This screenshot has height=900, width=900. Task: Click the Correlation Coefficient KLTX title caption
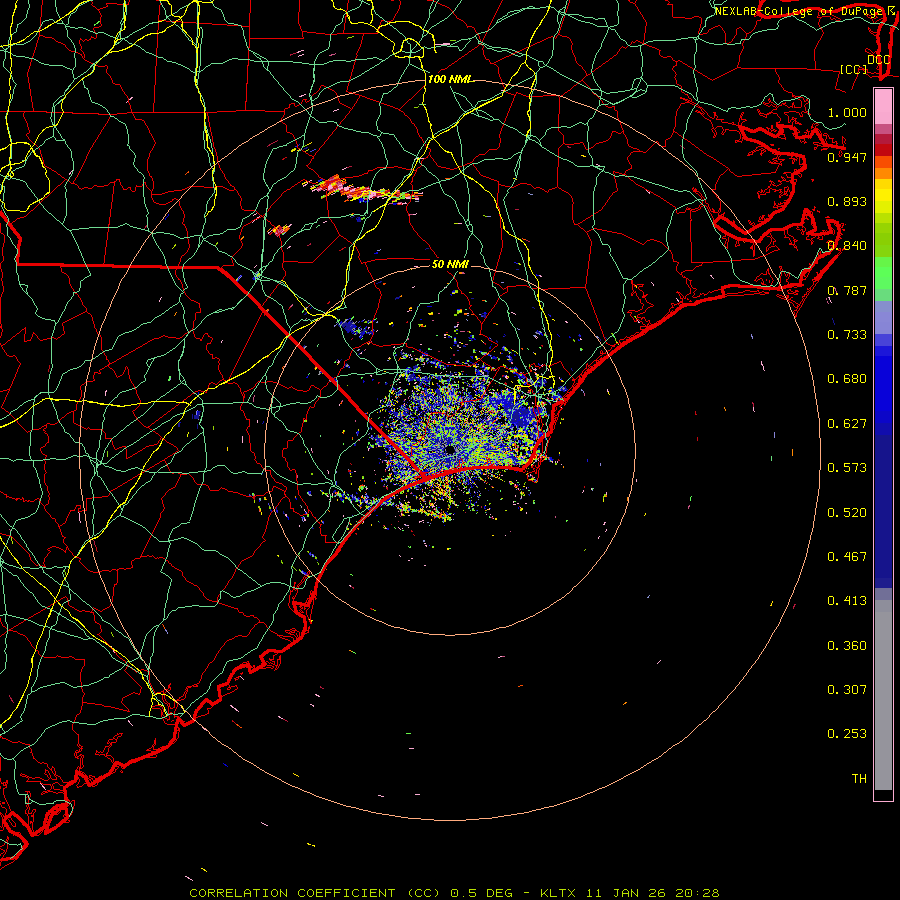[x=454, y=893]
